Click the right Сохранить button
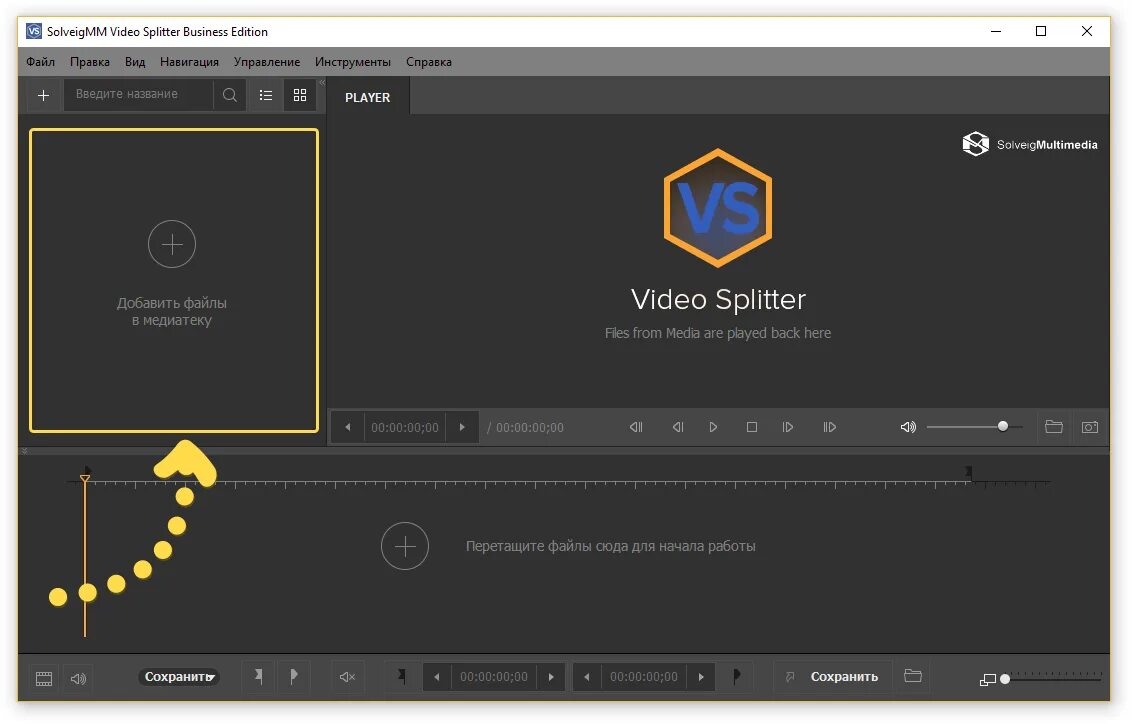The width and height of the screenshot is (1132, 724). pos(832,677)
